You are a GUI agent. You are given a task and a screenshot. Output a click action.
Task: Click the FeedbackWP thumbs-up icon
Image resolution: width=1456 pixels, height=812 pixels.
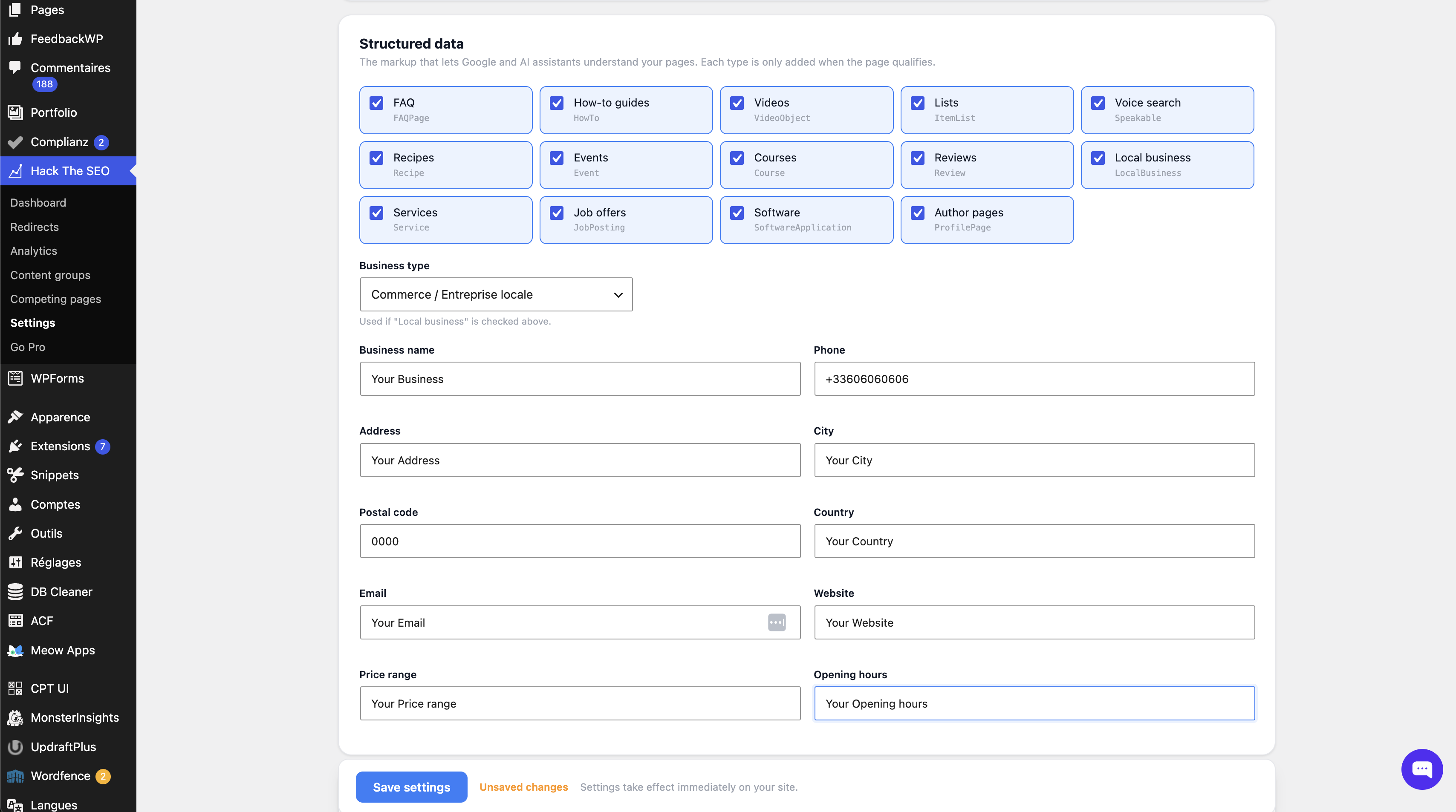pos(15,38)
